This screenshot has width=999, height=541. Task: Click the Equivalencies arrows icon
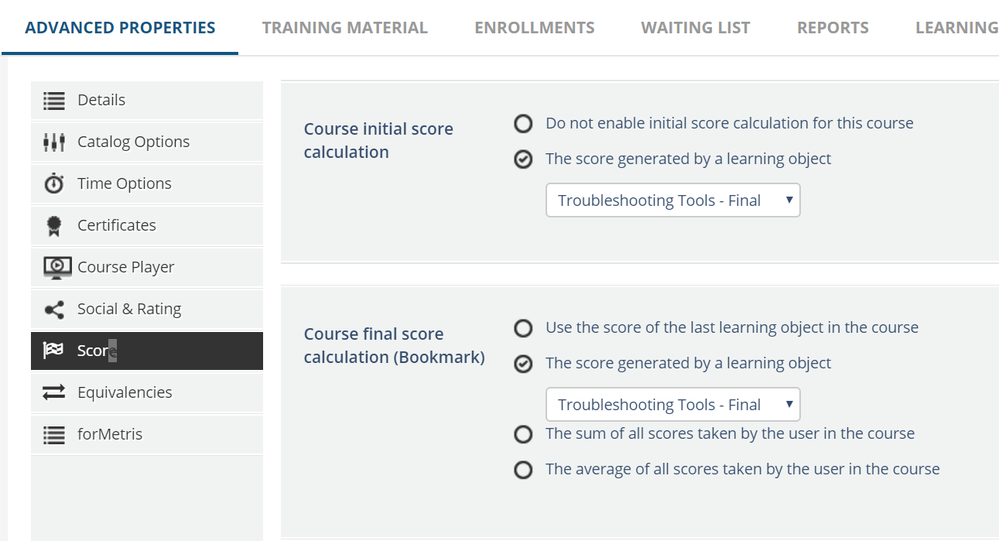pos(54,393)
